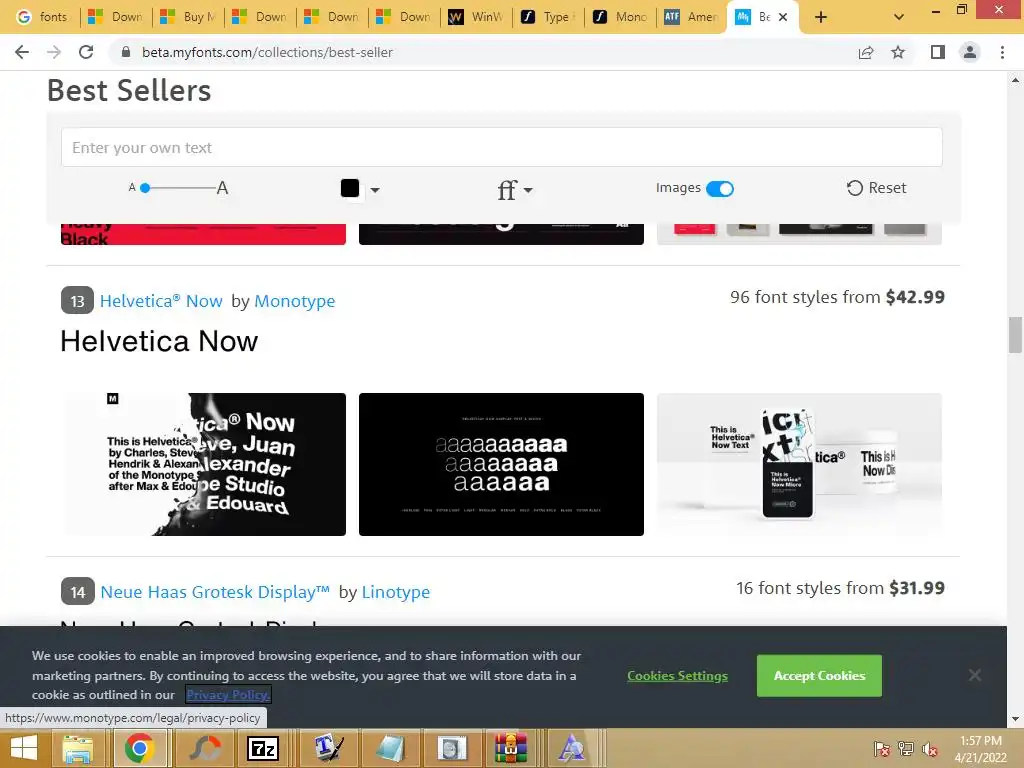This screenshot has width=1024, height=768.
Task: Switch to the 'Buy M' tab
Action: tap(188, 17)
